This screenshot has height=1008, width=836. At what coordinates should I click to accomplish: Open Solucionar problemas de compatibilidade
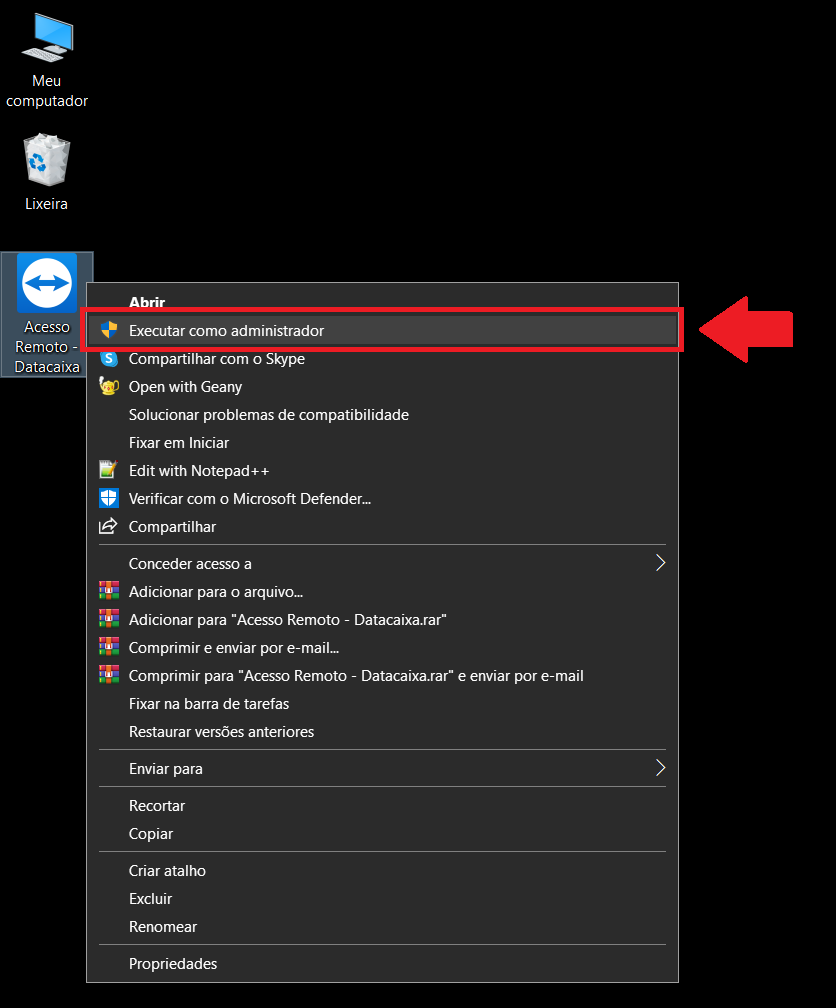[268, 415]
